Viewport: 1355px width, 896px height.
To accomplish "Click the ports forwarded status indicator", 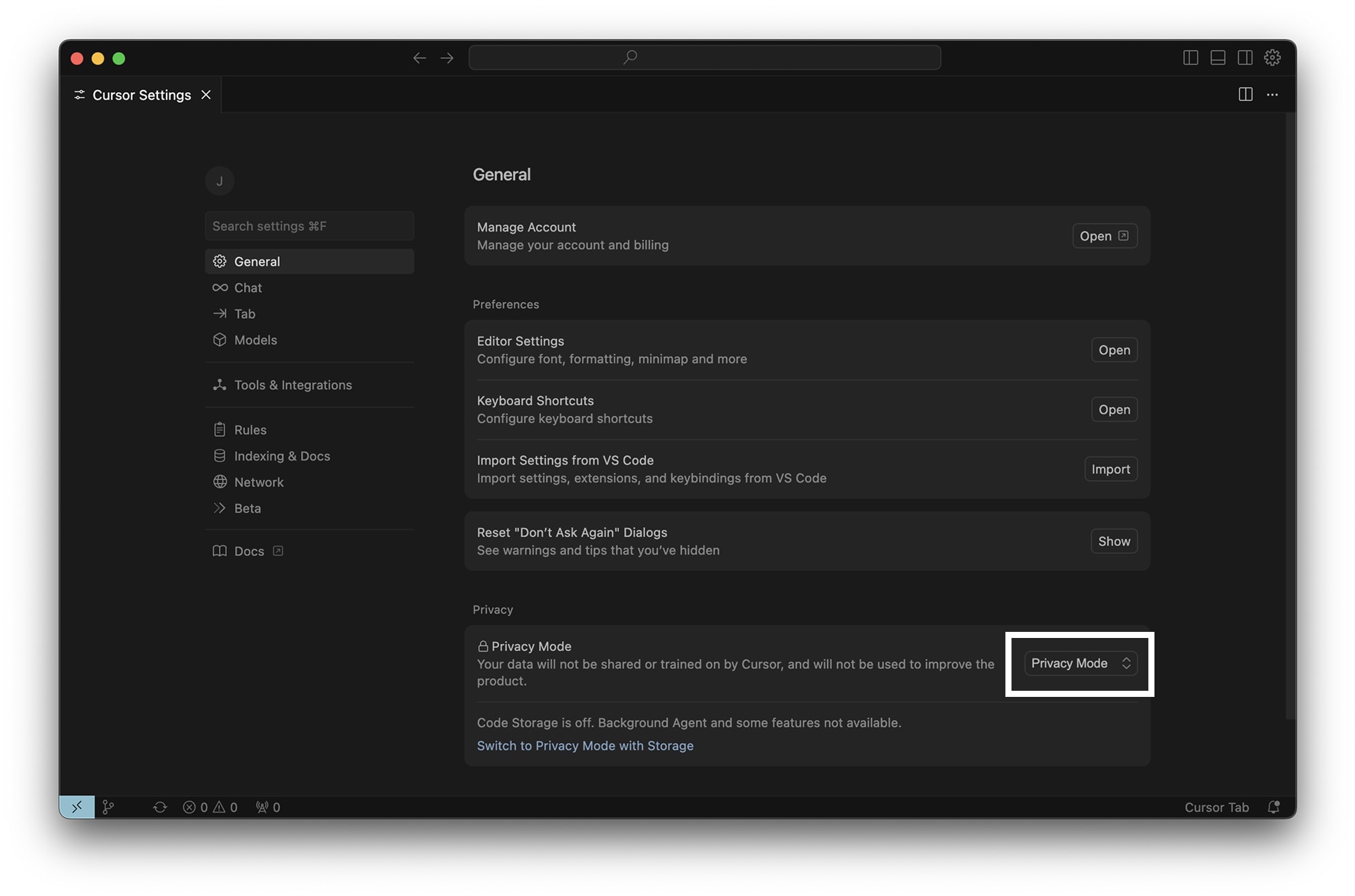I will [x=268, y=807].
